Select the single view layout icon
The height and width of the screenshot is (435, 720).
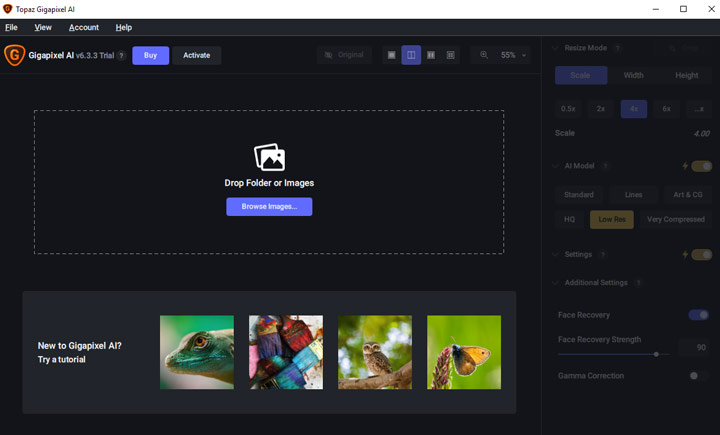pyautogui.click(x=392, y=55)
